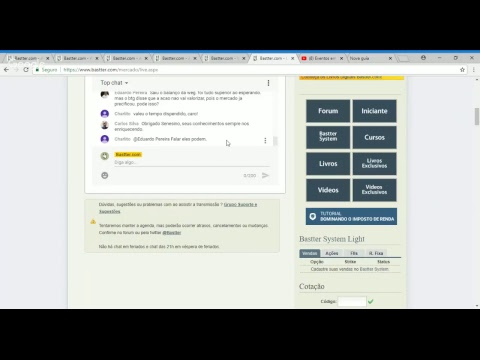Click the green check next to Código
Image resolution: width=480 pixels, height=360 pixels.
point(371,301)
